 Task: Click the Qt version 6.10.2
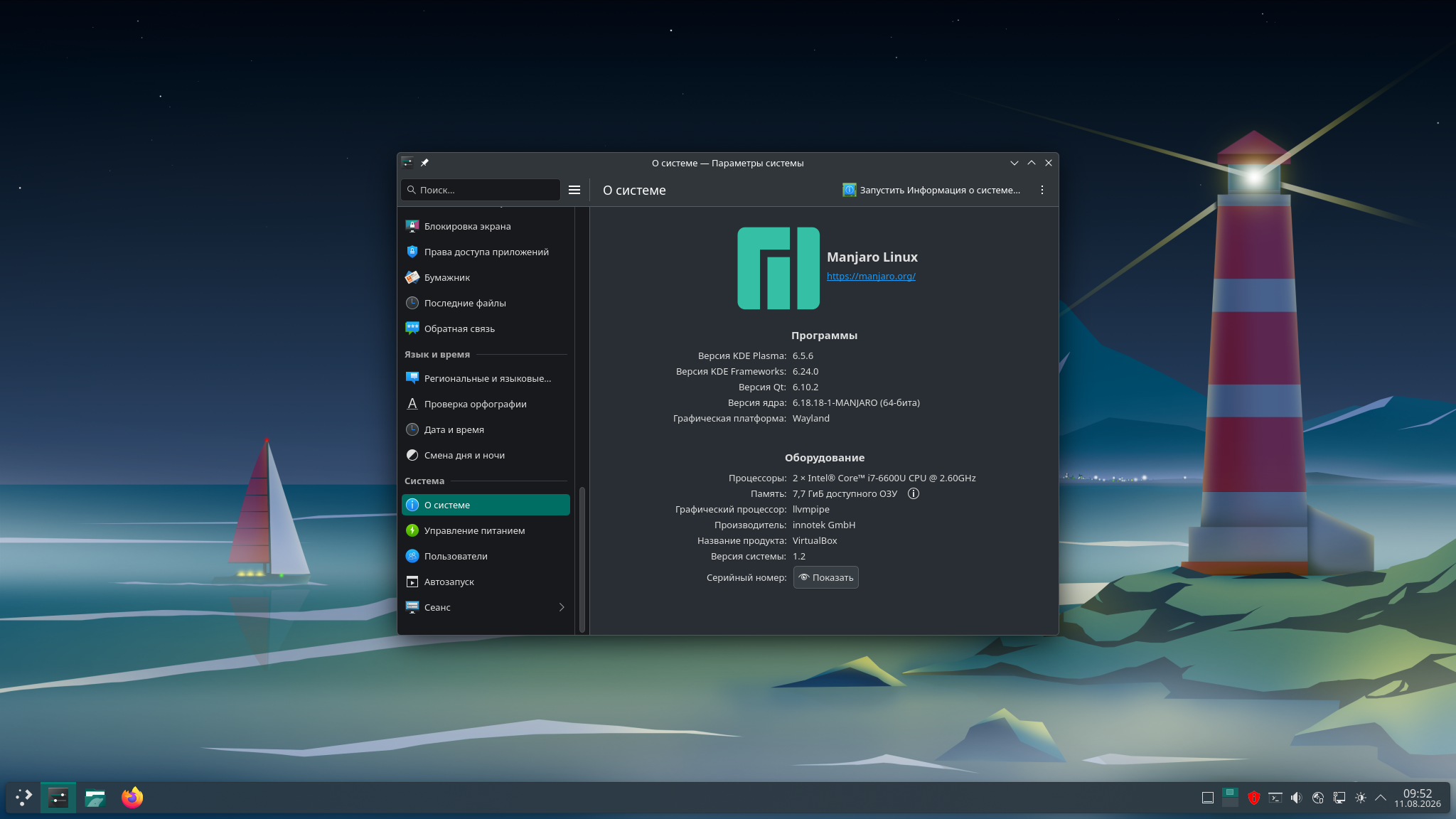(805, 387)
